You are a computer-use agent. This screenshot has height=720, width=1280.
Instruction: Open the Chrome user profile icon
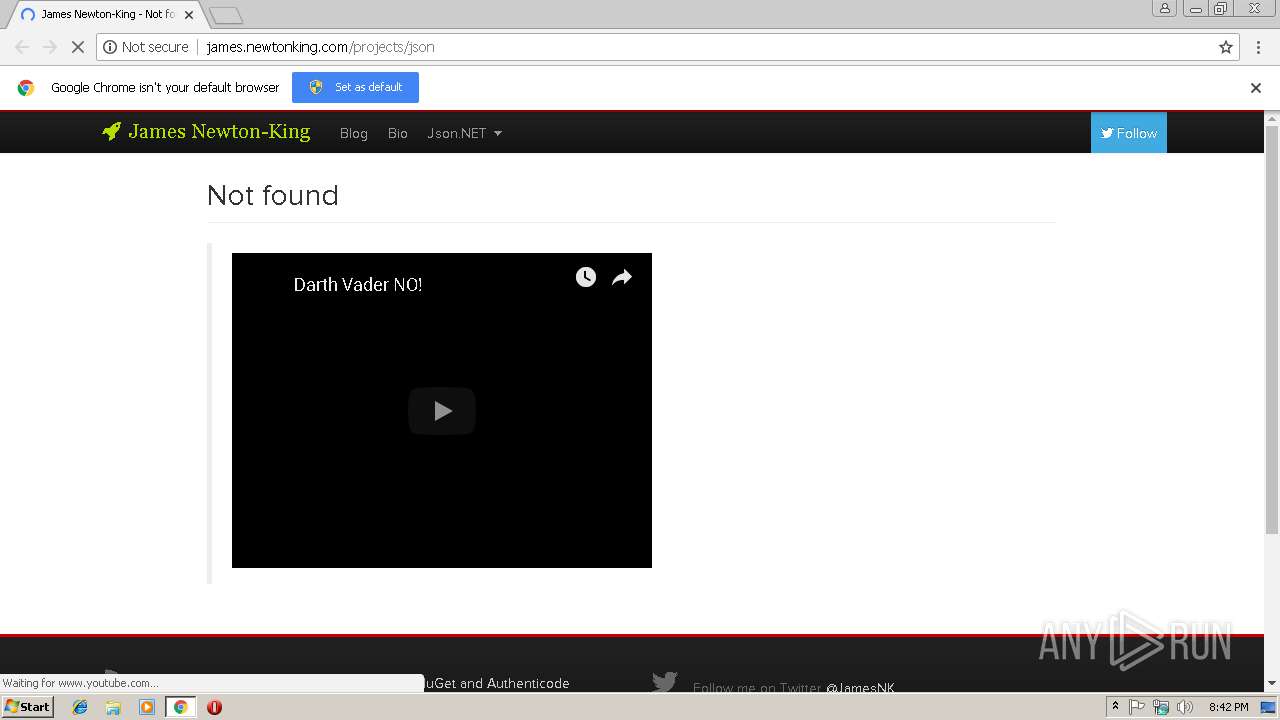(1165, 8)
